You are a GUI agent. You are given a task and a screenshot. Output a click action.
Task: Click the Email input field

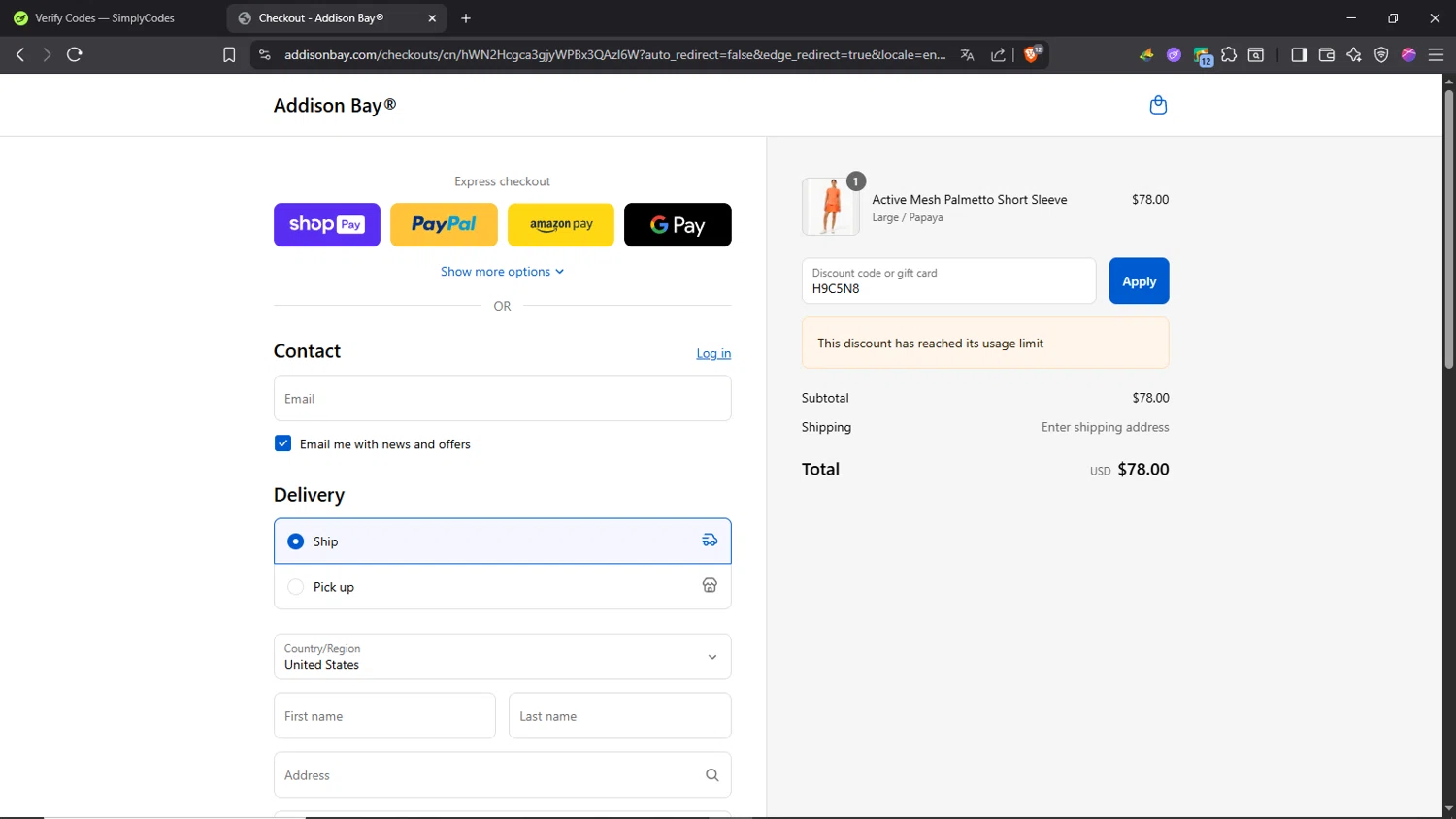tap(502, 398)
